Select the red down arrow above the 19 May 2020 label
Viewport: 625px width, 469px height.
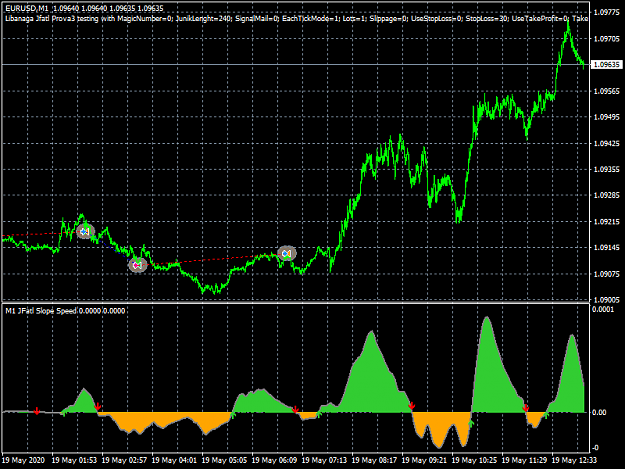point(37,411)
